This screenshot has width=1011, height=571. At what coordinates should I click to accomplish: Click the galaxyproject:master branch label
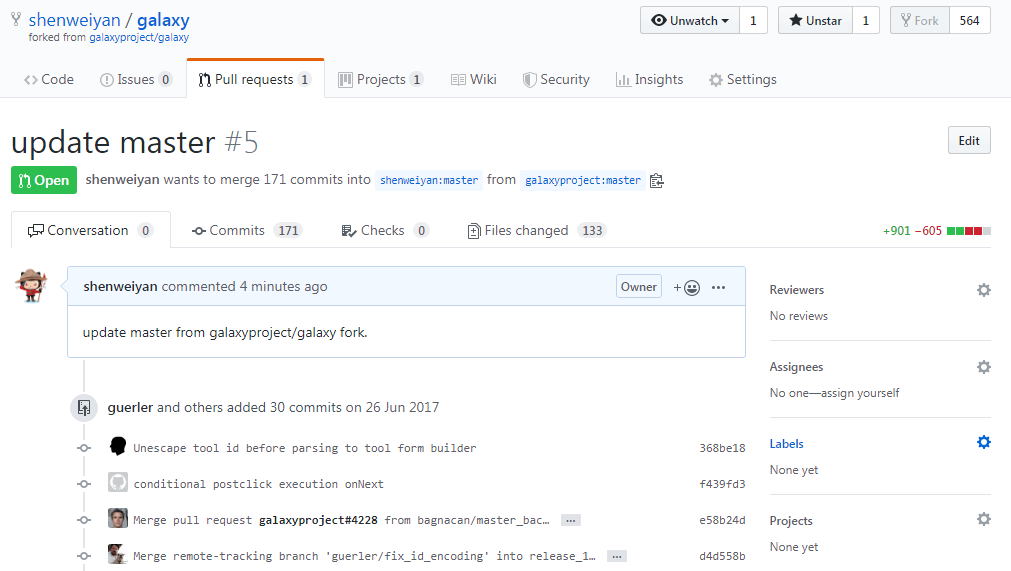point(583,180)
